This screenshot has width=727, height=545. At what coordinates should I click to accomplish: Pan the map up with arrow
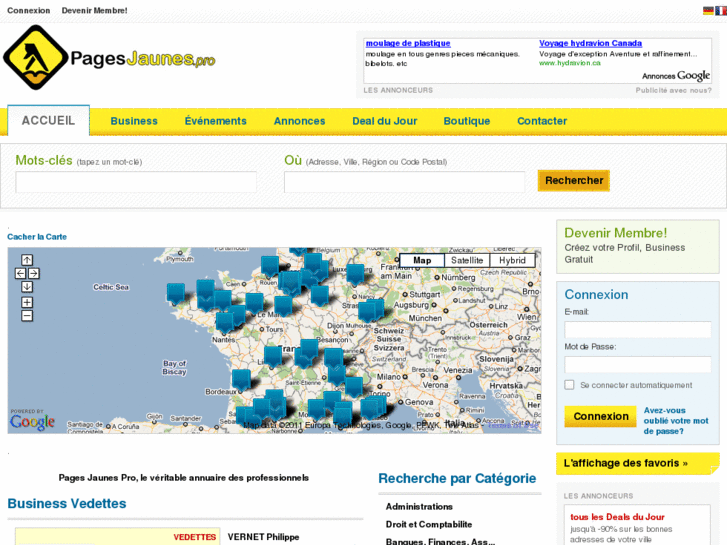click(27, 260)
